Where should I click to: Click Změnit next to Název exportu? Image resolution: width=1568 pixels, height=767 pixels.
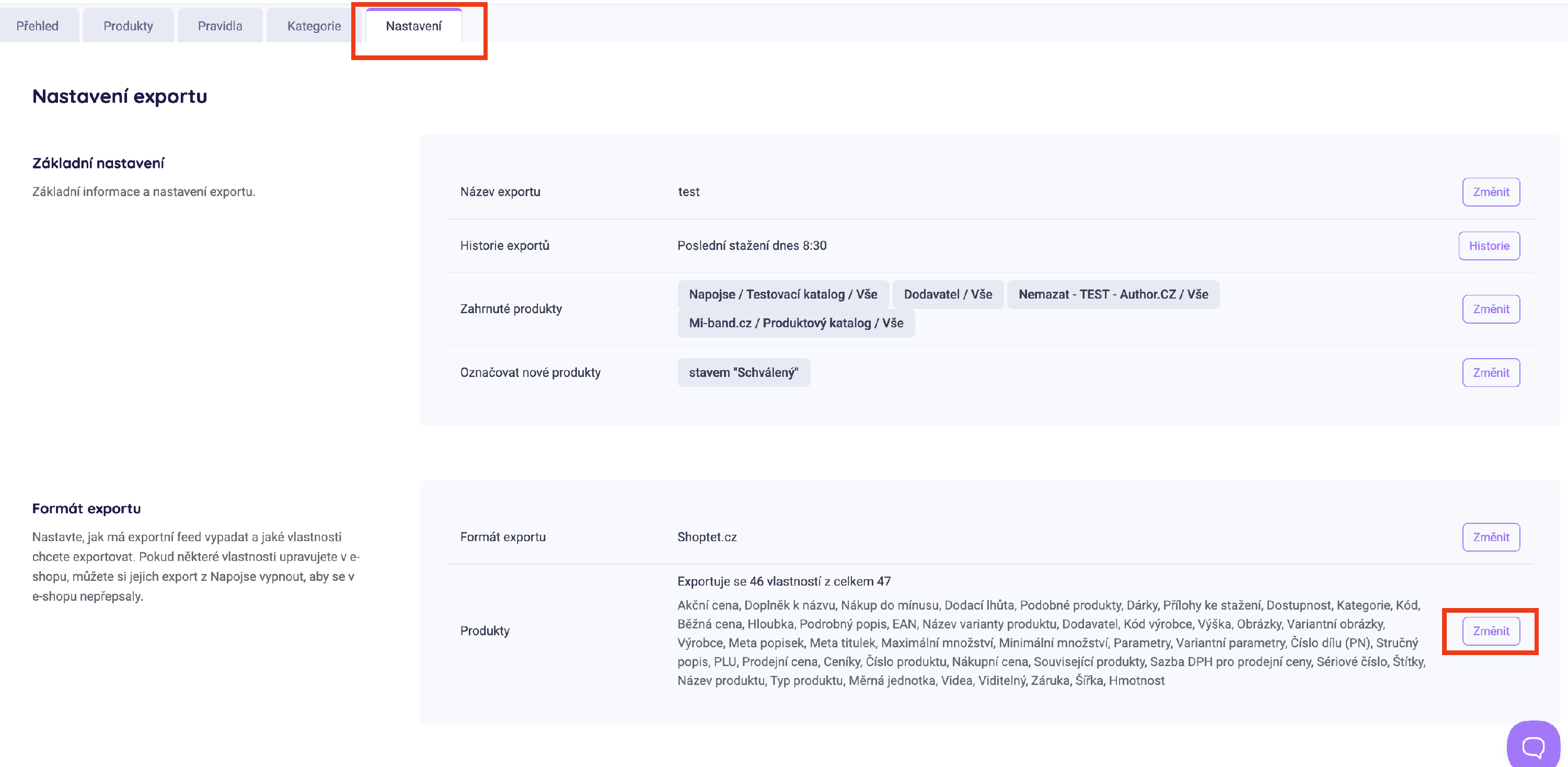click(1490, 192)
